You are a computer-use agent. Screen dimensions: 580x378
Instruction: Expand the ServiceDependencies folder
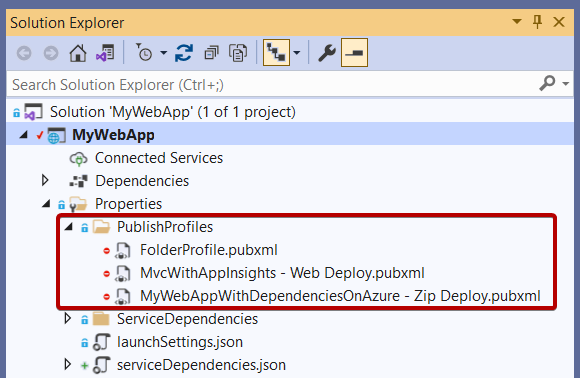[67, 318]
